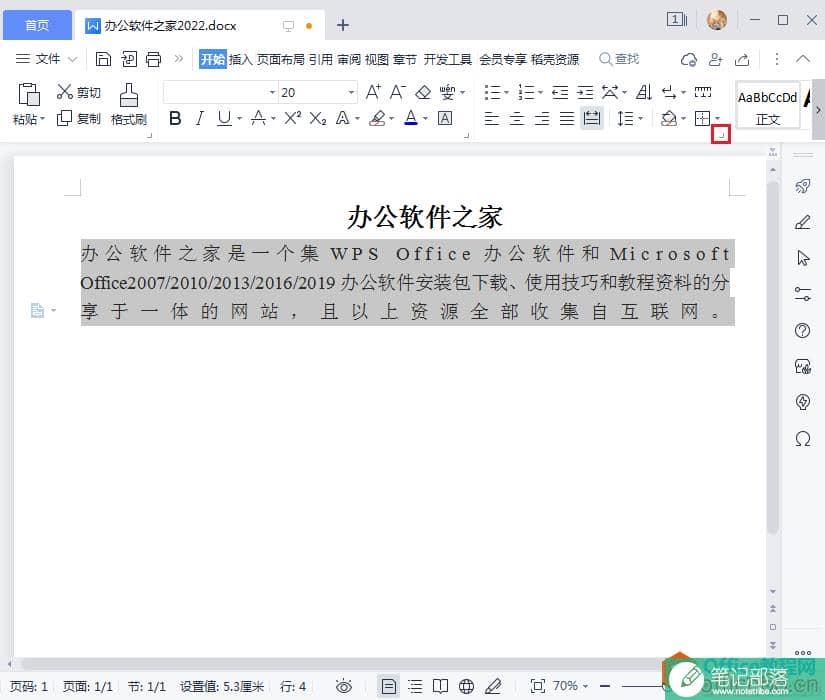Open the font size dropdown showing 20
Image resolution: width=825 pixels, height=700 pixels.
351,93
